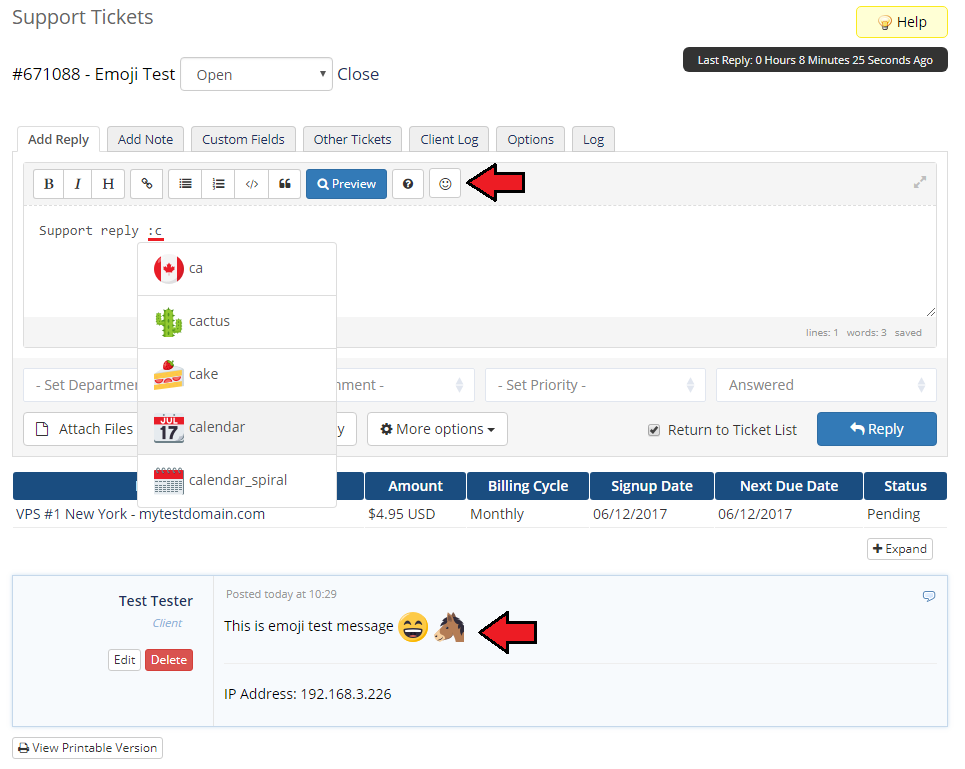
Task: Create an unordered bullet list
Action: pyautogui.click(x=185, y=184)
